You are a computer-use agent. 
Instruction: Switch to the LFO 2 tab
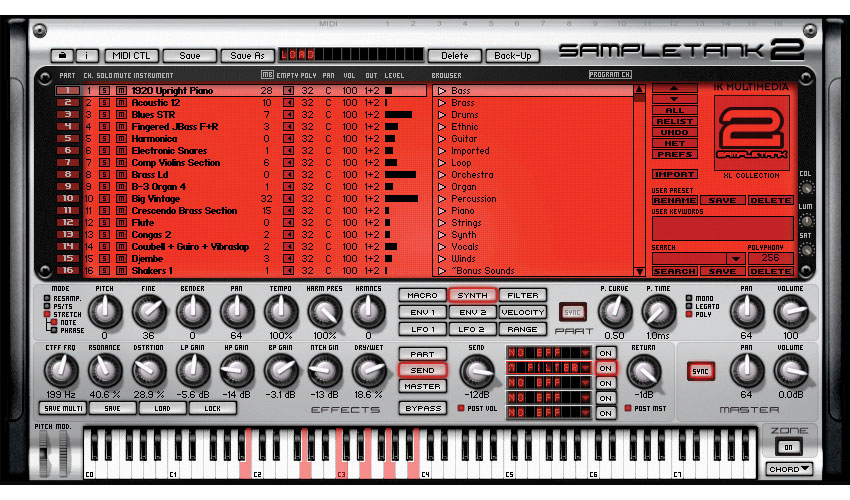pyautogui.click(x=472, y=329)
